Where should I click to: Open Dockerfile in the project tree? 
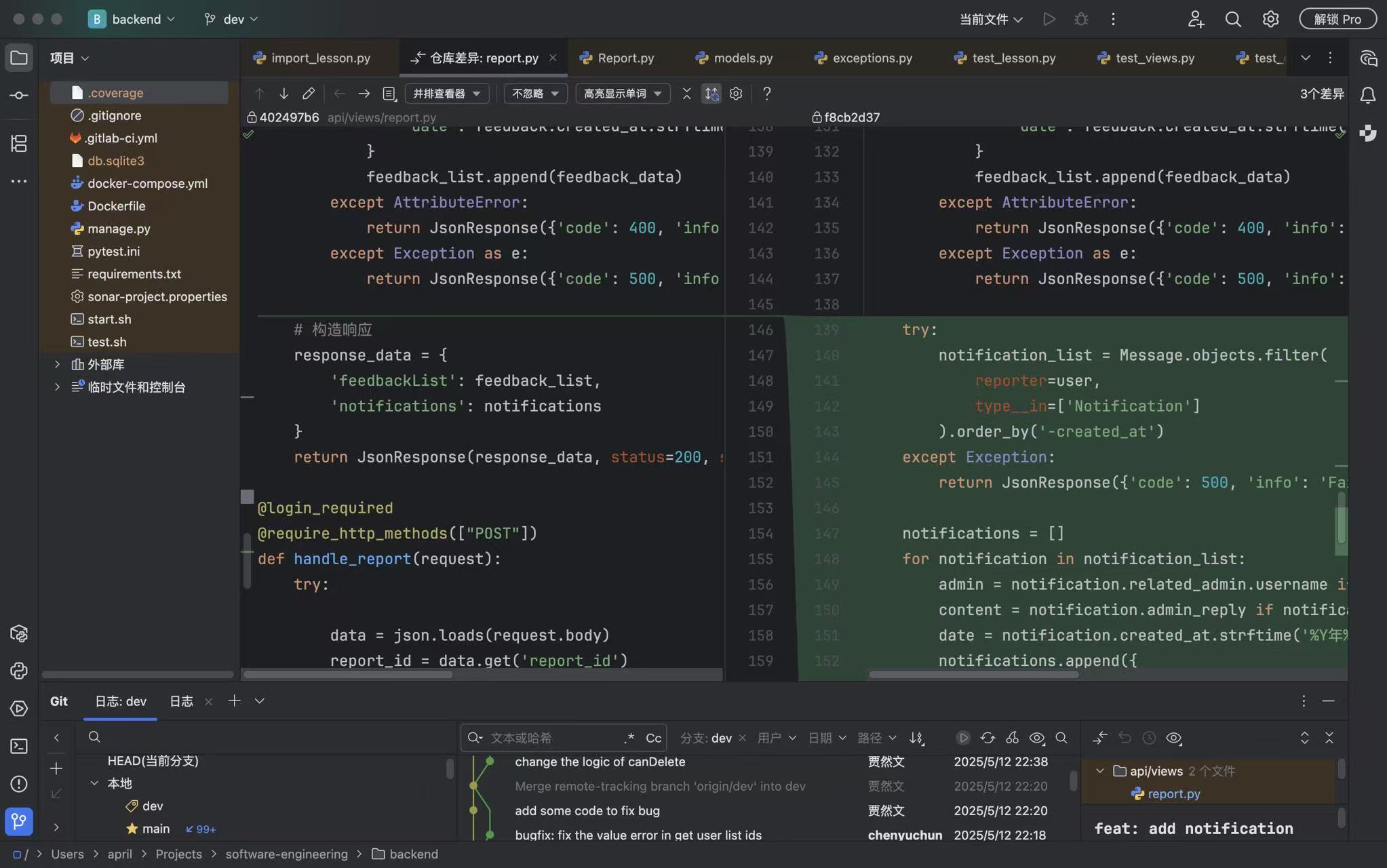116,205
